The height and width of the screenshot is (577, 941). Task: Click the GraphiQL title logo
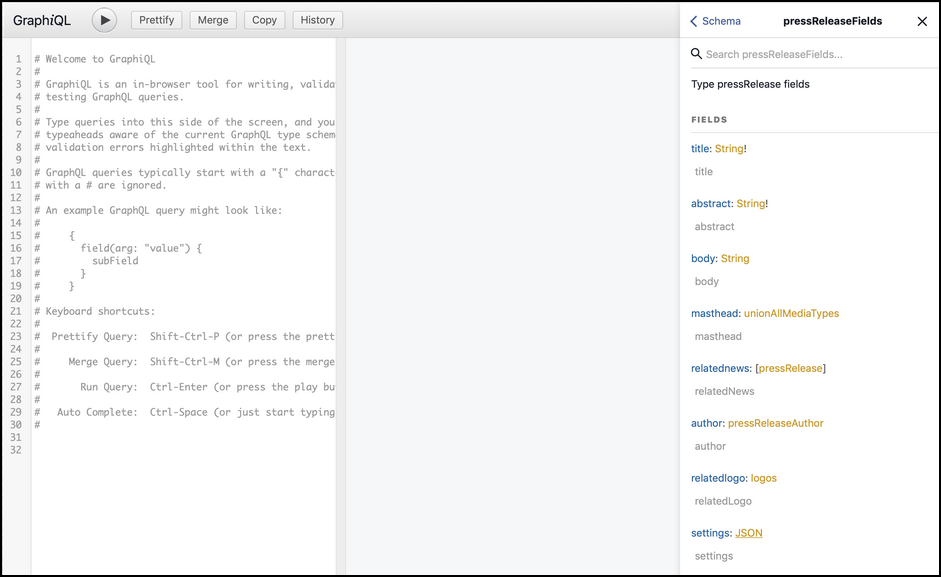[42, 20]
